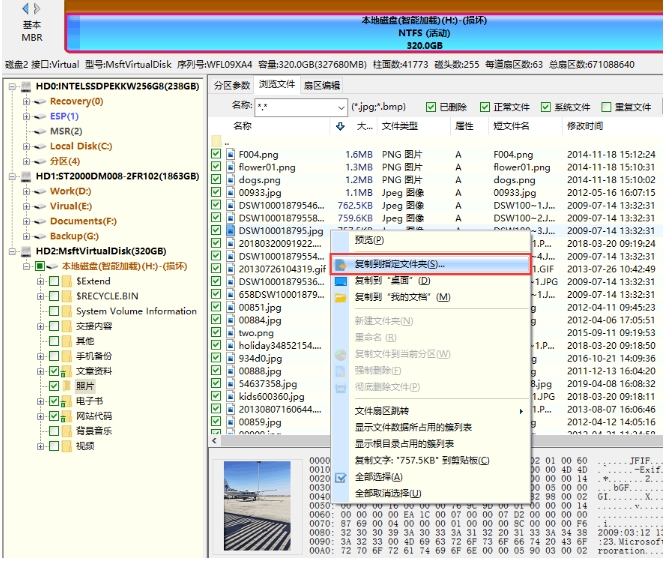Switch to the 分区参数 tab

[x=230, y=85]
